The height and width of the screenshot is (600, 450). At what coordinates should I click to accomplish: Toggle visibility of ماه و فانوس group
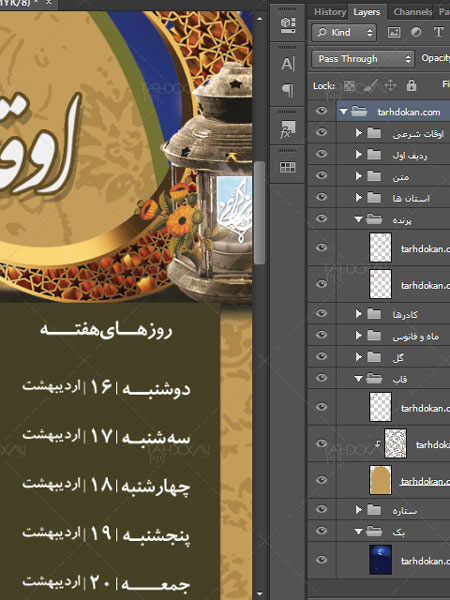pyautogui.click(x=322, y=335)
